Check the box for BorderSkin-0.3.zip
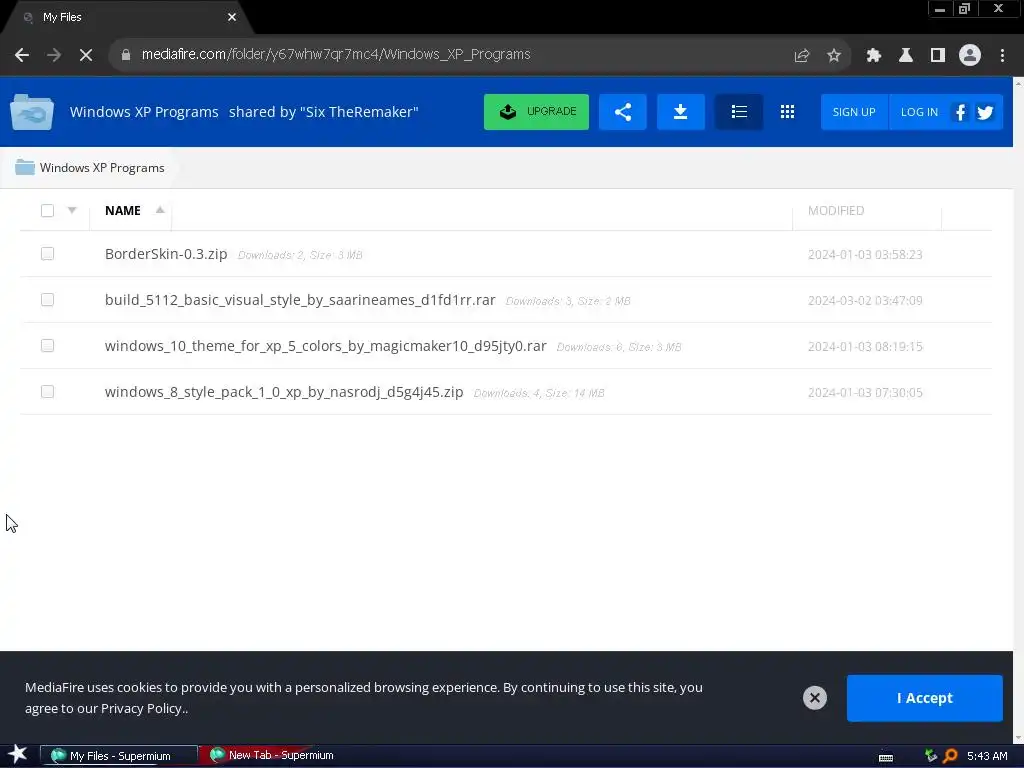 (47, 253)
